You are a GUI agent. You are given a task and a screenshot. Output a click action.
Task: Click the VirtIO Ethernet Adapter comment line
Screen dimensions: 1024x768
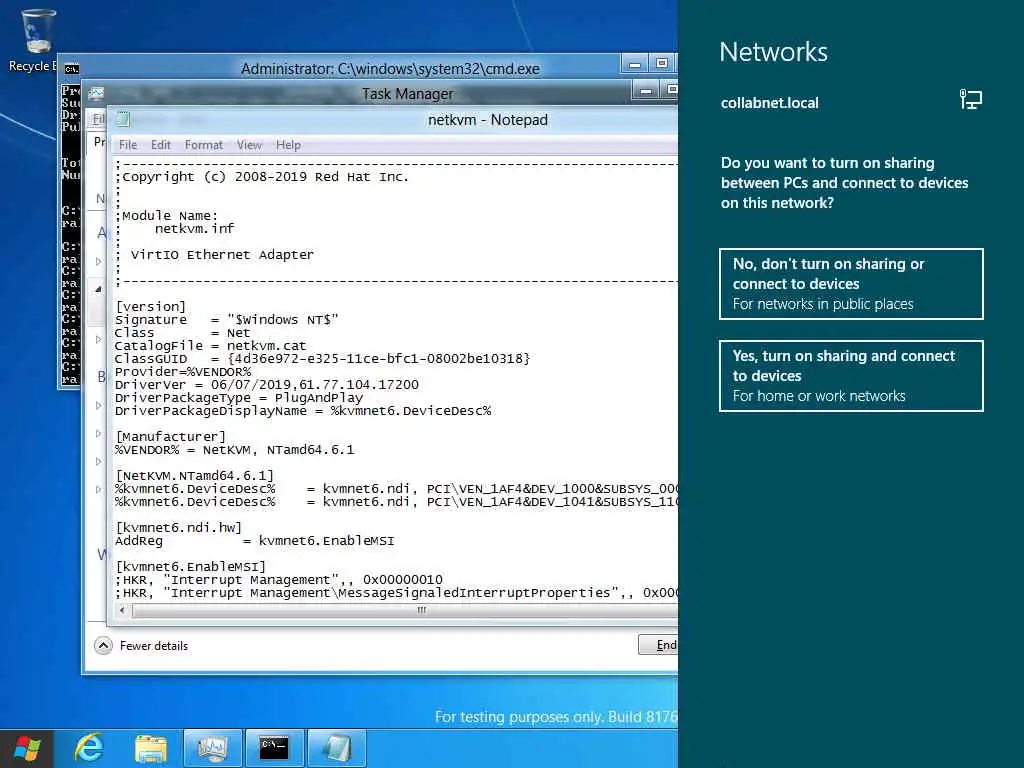[222, 255]
